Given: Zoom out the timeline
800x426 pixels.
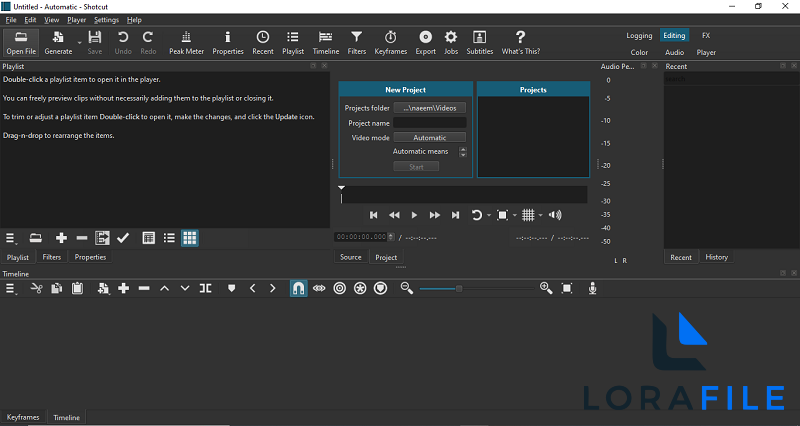Looking at the screenshot, I should click(407, 289).
